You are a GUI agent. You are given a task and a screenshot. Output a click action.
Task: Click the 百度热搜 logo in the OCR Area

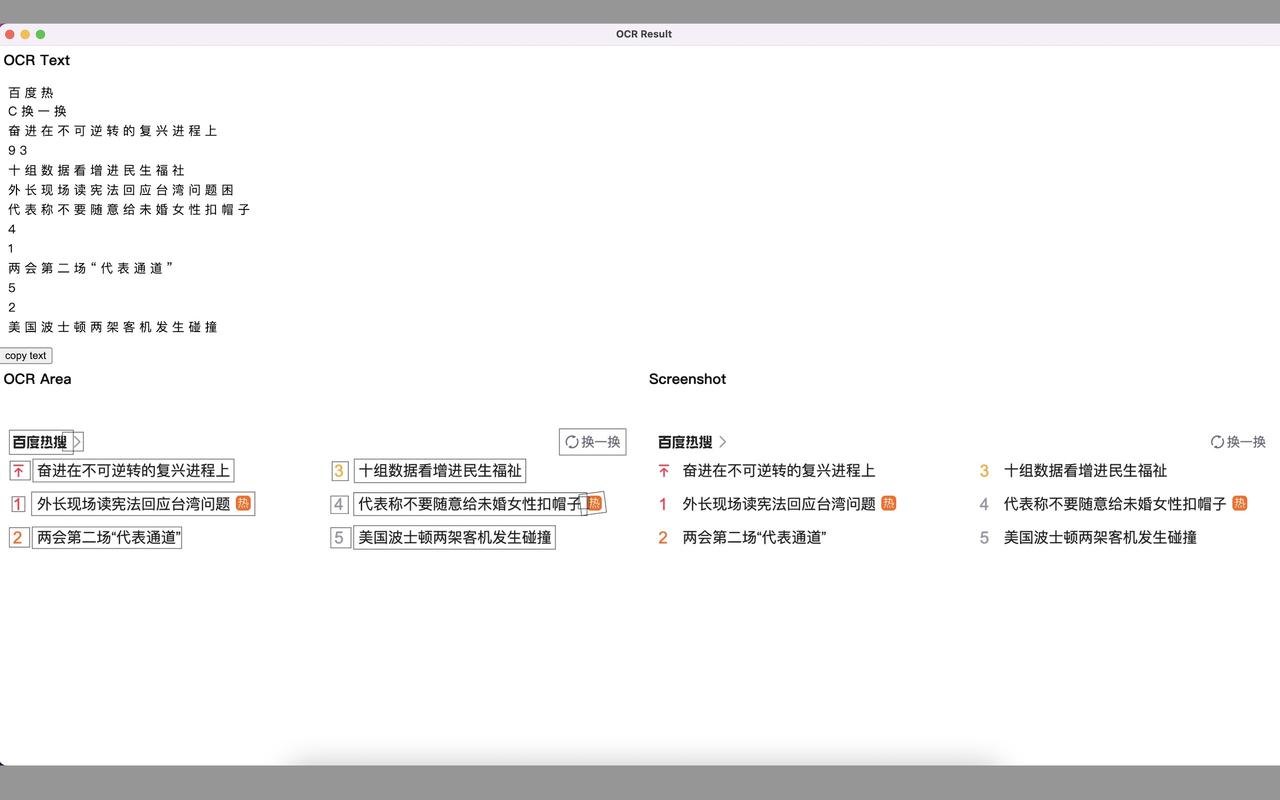(40, 441)
